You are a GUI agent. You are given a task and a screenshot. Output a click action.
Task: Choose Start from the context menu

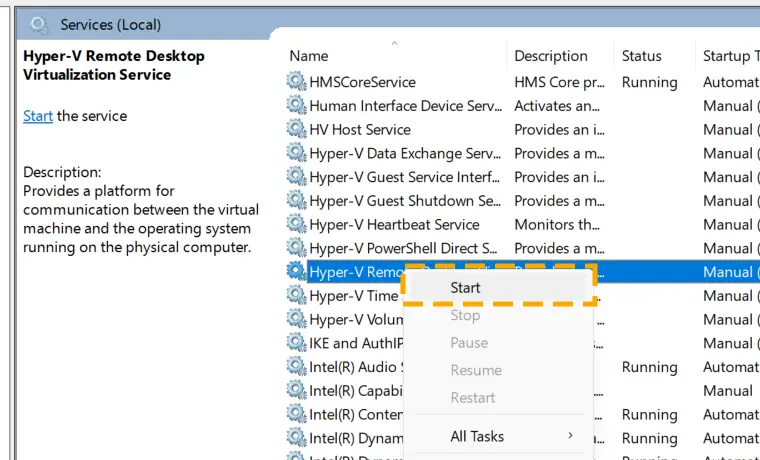(499, 287)
